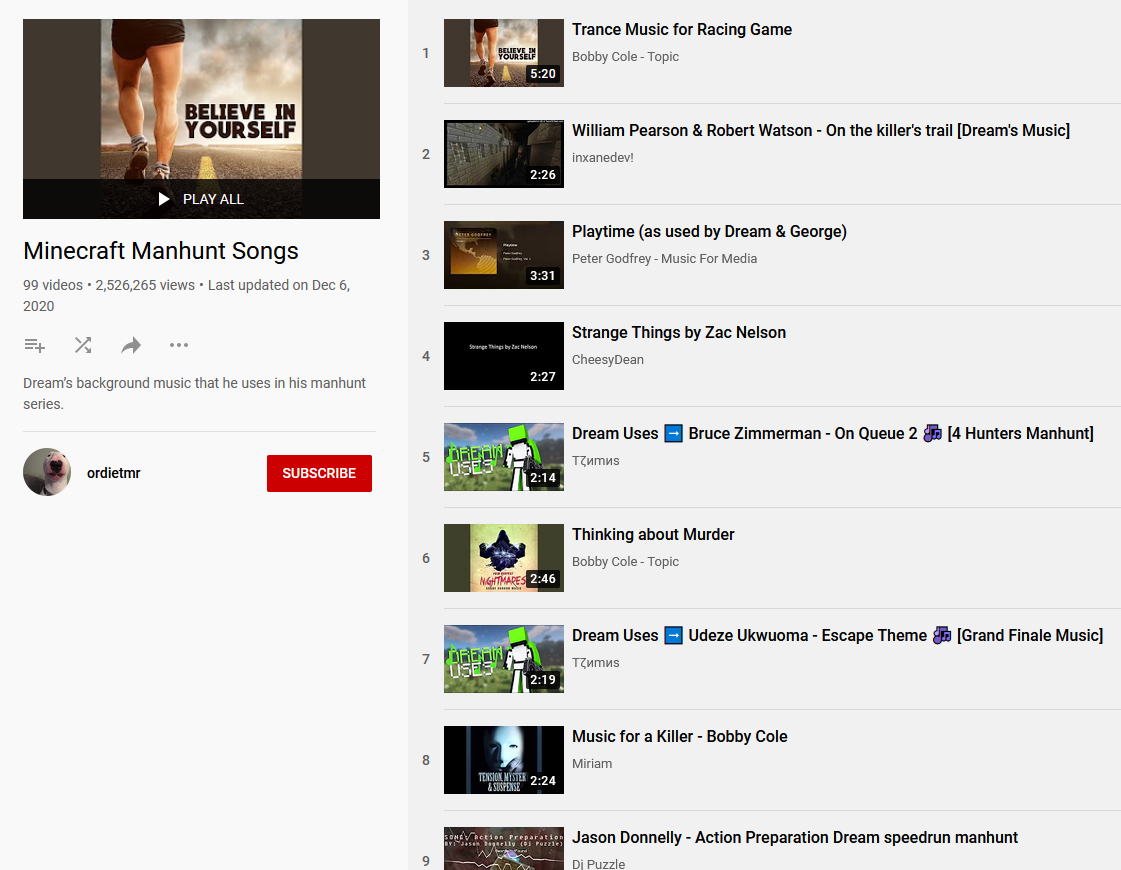The width and height of the screenshot is (1121, 870).
Task: Open the ordietmr channel name link
Action: click(x=114, y=473)
